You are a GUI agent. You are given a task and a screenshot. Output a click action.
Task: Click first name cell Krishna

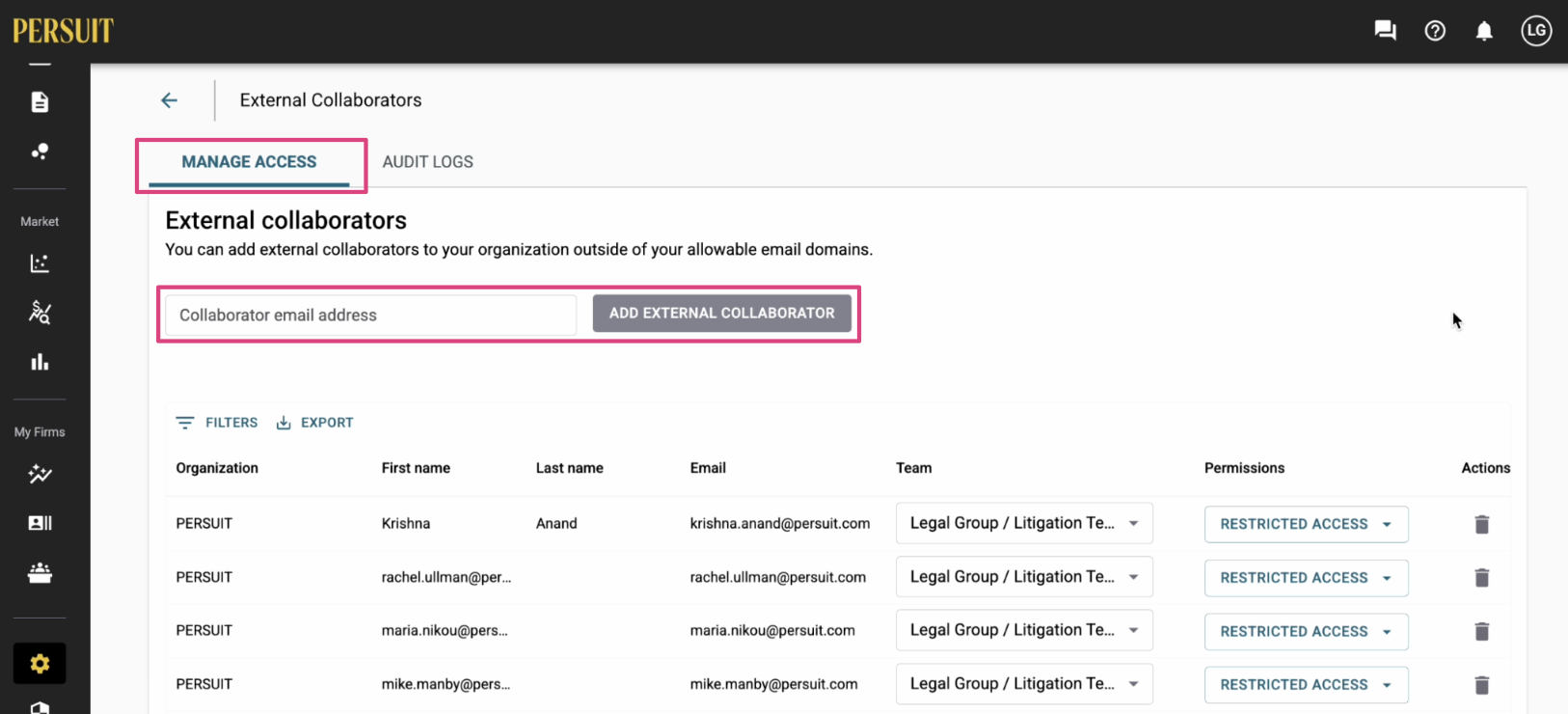pos(406,523)
